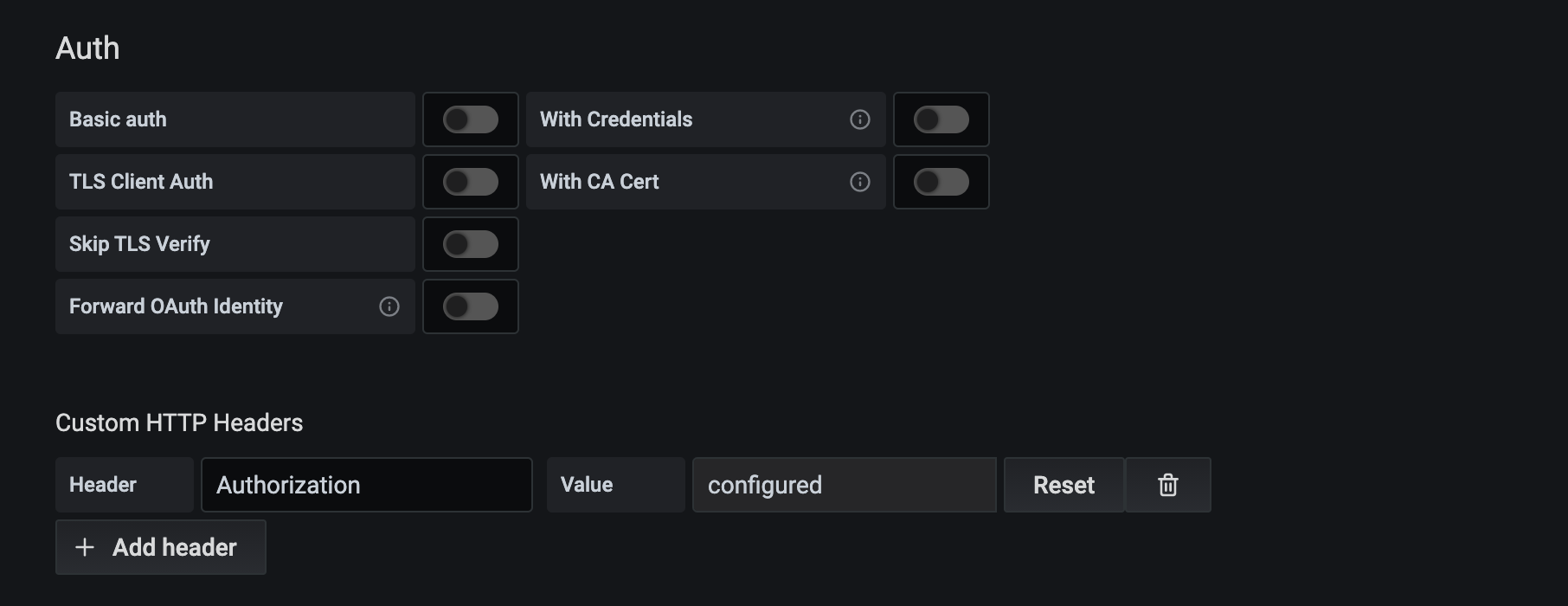This screenshot has height=606, width=1568.
Task: Enable the Basic auth toggle
Action: point(470,119)
